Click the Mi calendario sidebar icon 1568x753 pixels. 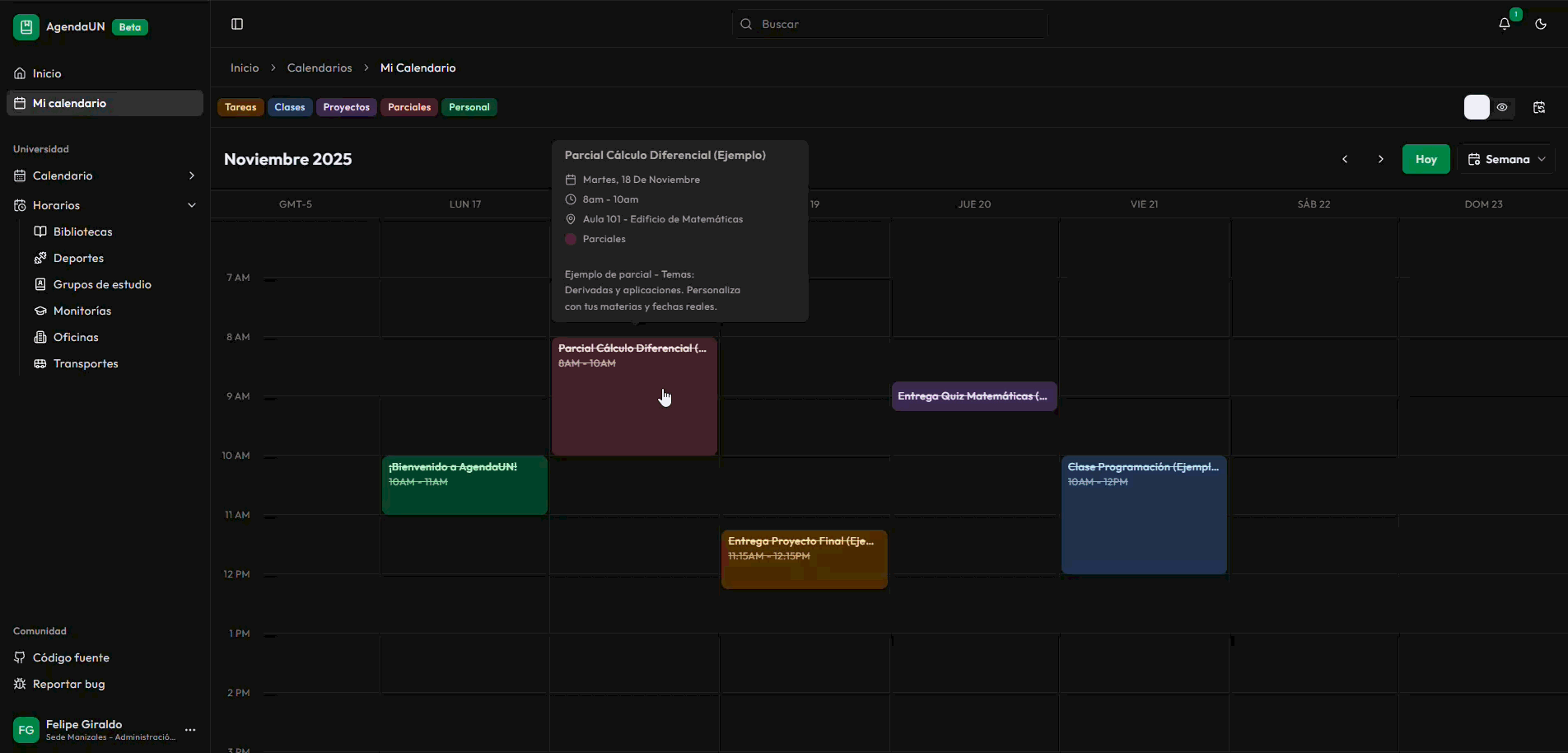[20, 103]
